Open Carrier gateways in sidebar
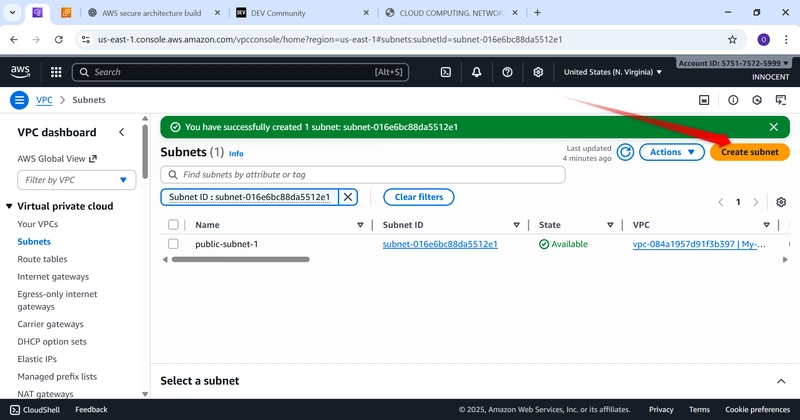Viewport: 800px width, 420px height. pos(51,324)
